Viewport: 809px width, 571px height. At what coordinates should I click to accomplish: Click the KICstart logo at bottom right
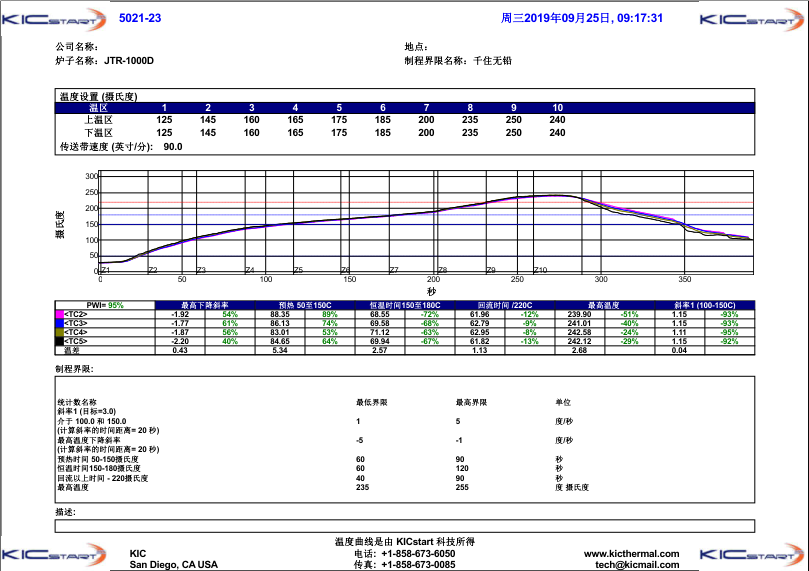tap(752, 555)
